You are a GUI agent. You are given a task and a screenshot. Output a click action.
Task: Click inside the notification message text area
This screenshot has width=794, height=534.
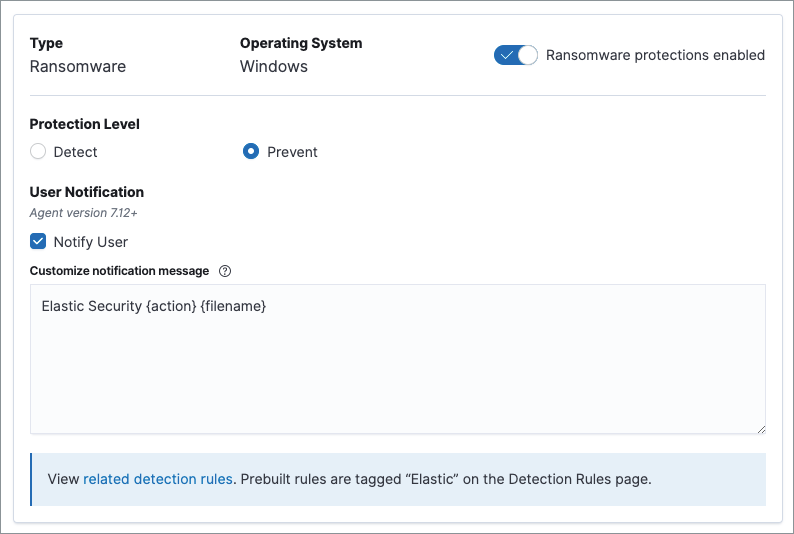click(397, 370)
